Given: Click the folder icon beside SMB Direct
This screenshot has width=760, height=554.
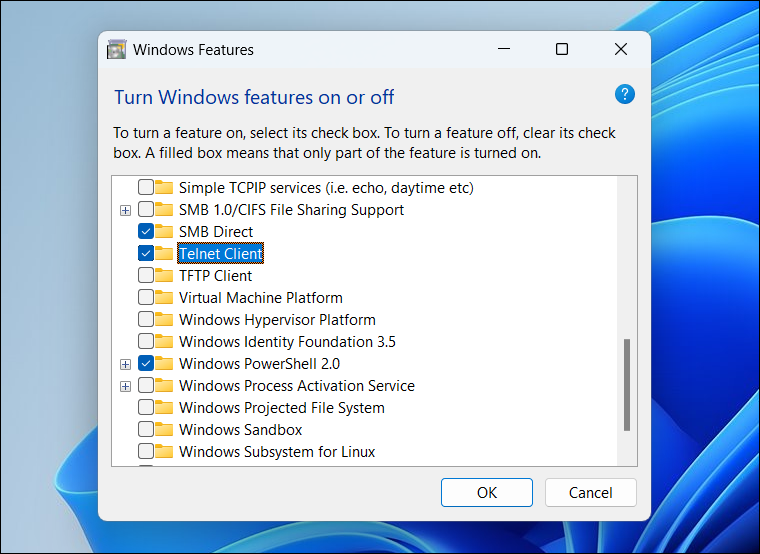Looking at the screenshot, I should point(164,231).
